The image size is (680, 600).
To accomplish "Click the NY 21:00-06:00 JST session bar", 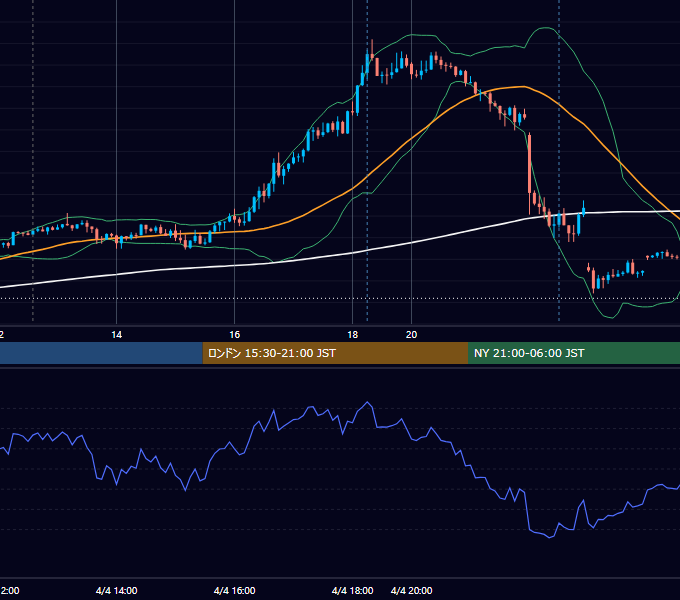I will point(574,353).
